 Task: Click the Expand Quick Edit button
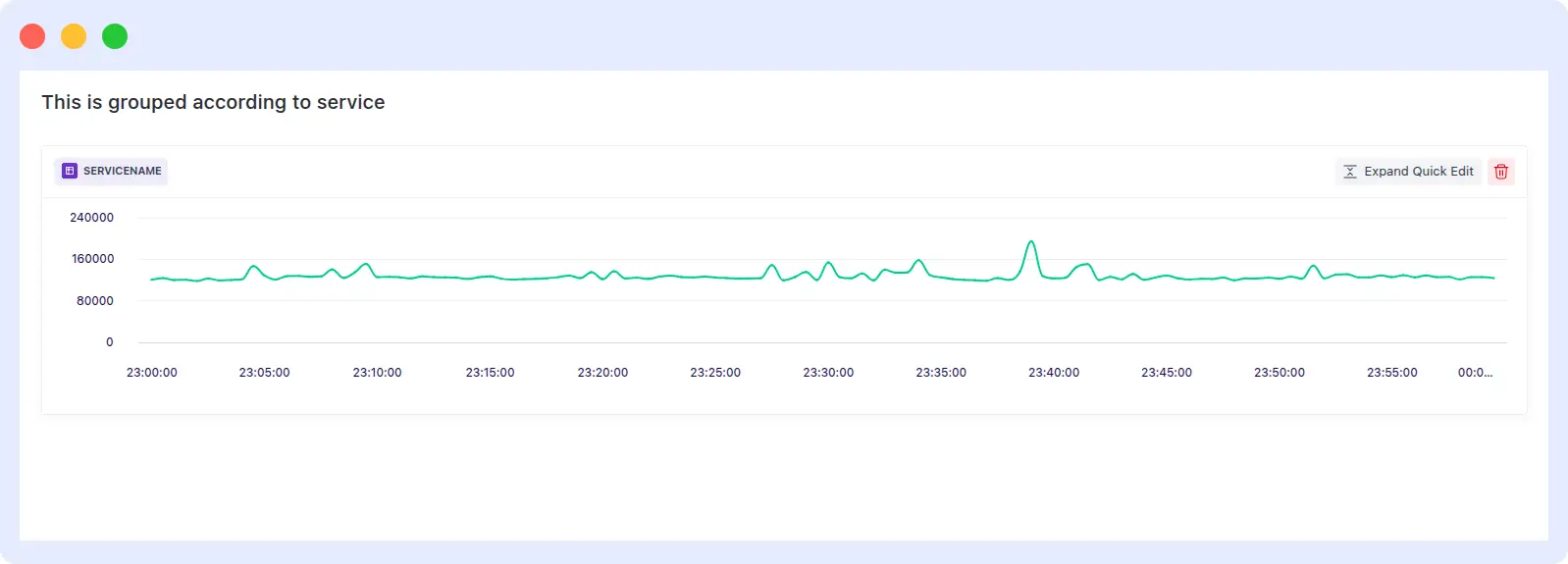pyautogui.click(x=1408, y=172)
